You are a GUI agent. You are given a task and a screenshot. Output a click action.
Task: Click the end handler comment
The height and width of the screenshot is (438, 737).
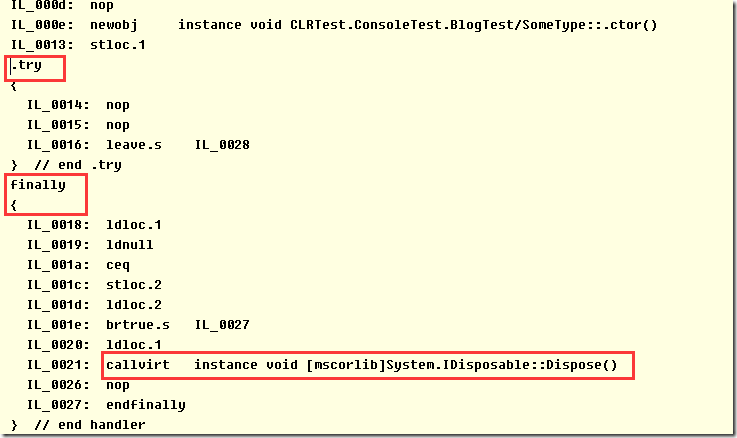(90, 425)
